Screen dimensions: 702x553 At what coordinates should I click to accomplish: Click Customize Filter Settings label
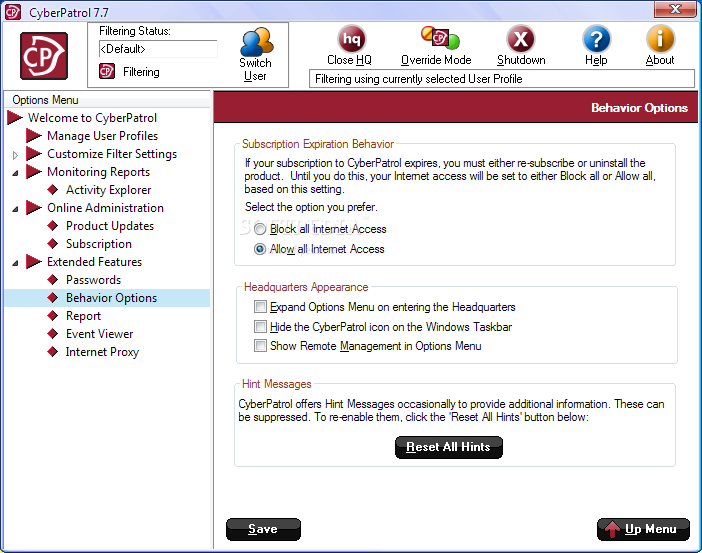coord(112,154)
